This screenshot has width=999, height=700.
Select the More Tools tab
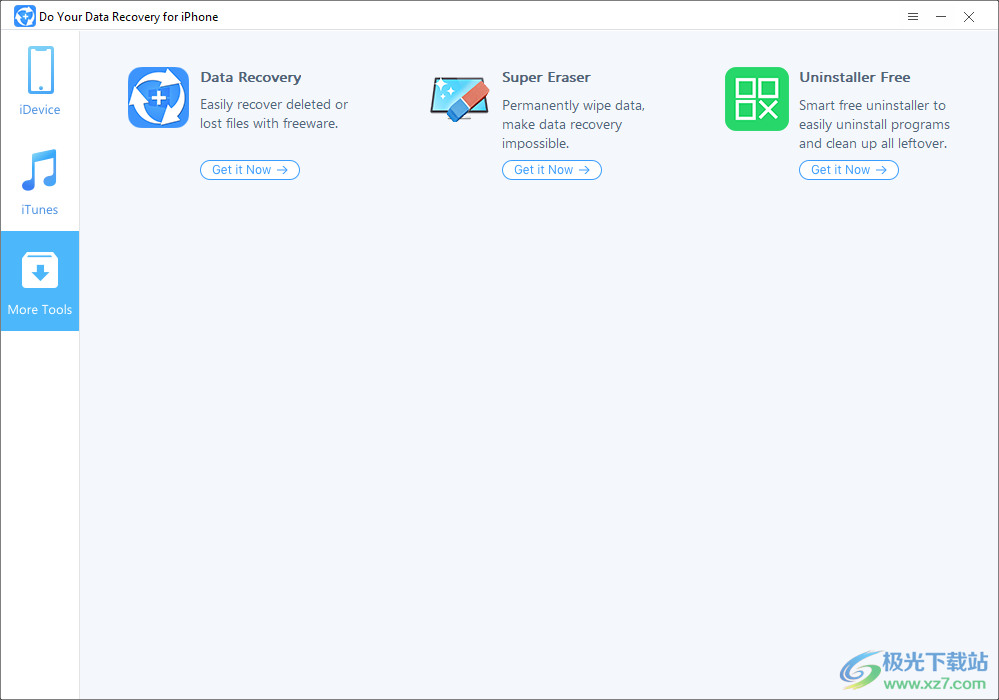pyautogui.click(x=40, y=281)
